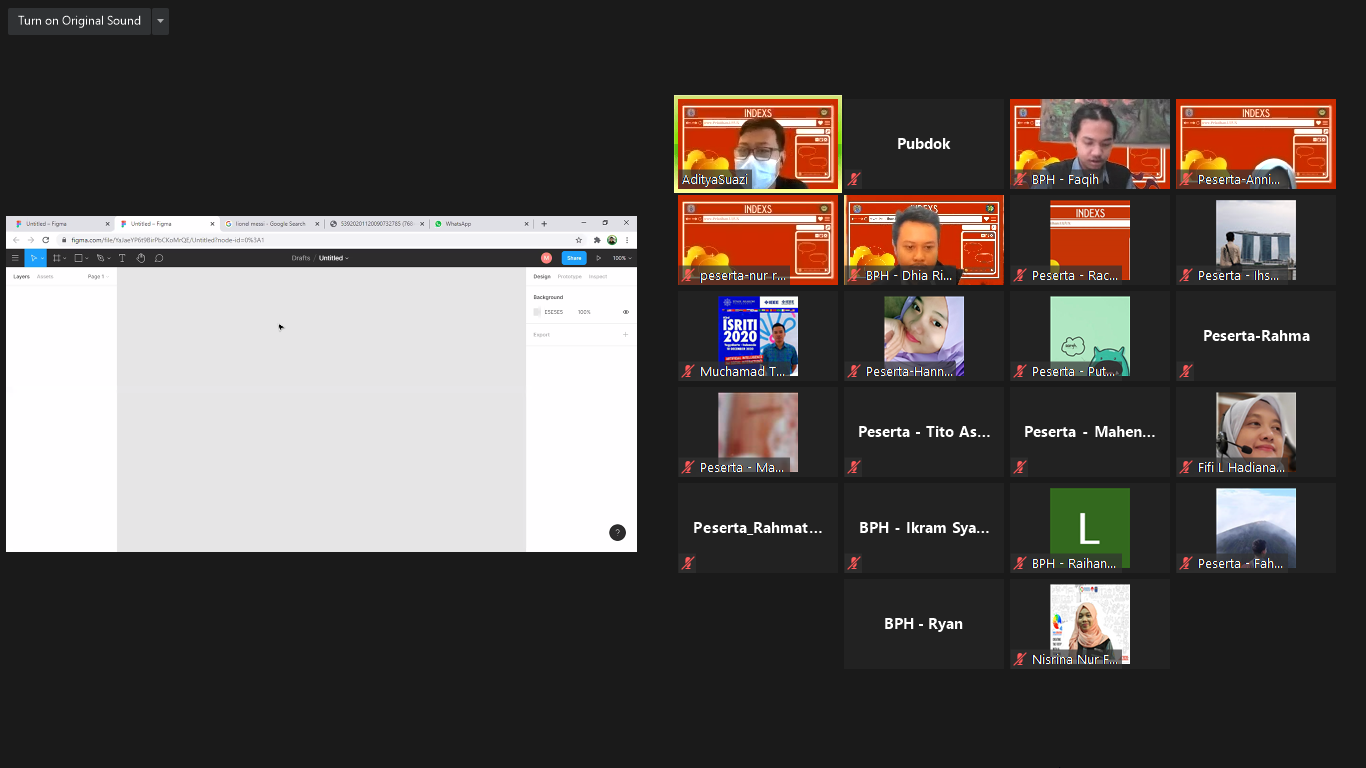The width and height of the screenshot is (1366, 768).
Task: Click the Peserta-Rahma participant tile
Action: 1256,335
